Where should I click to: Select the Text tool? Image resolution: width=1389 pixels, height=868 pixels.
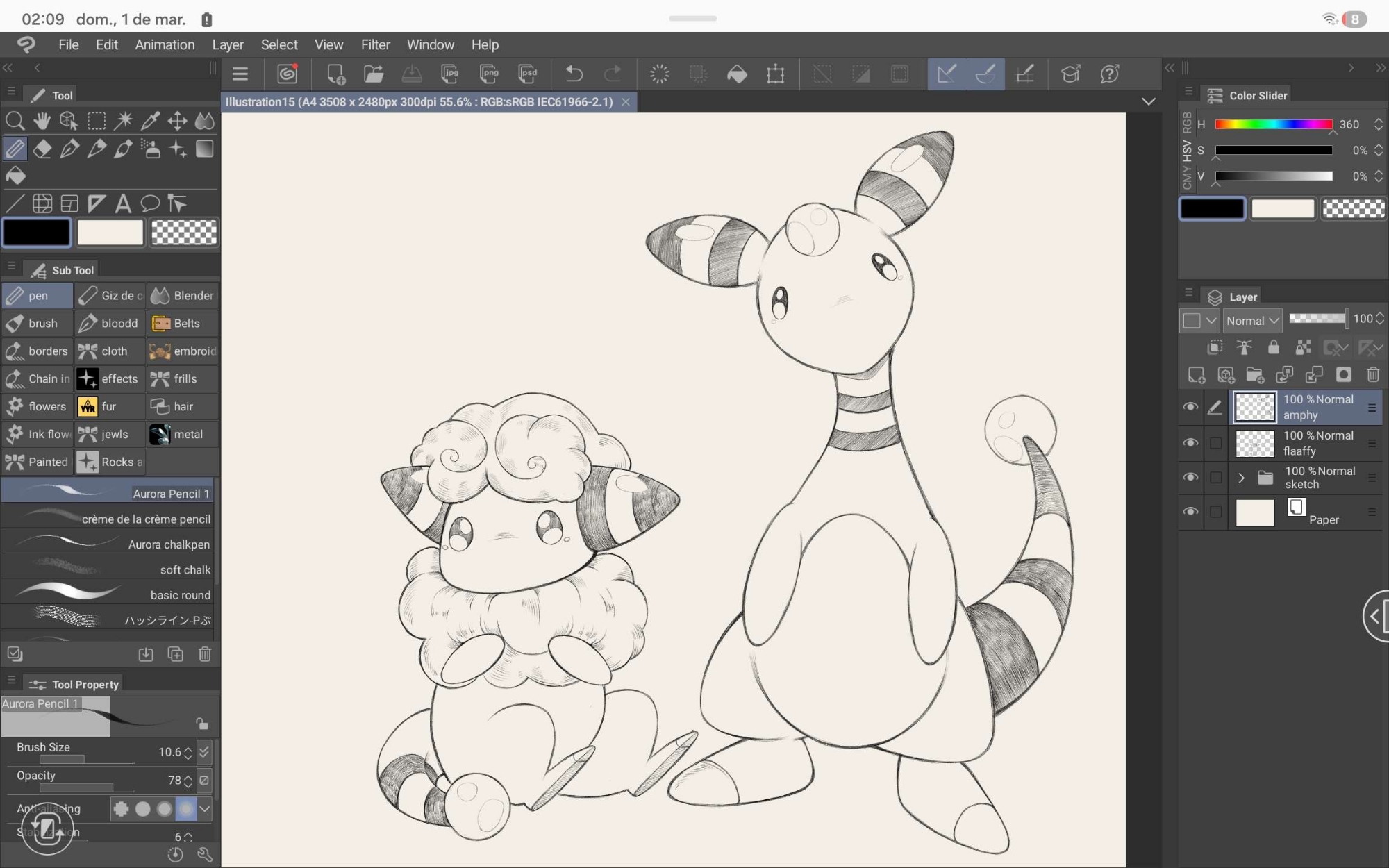(123, 203)
